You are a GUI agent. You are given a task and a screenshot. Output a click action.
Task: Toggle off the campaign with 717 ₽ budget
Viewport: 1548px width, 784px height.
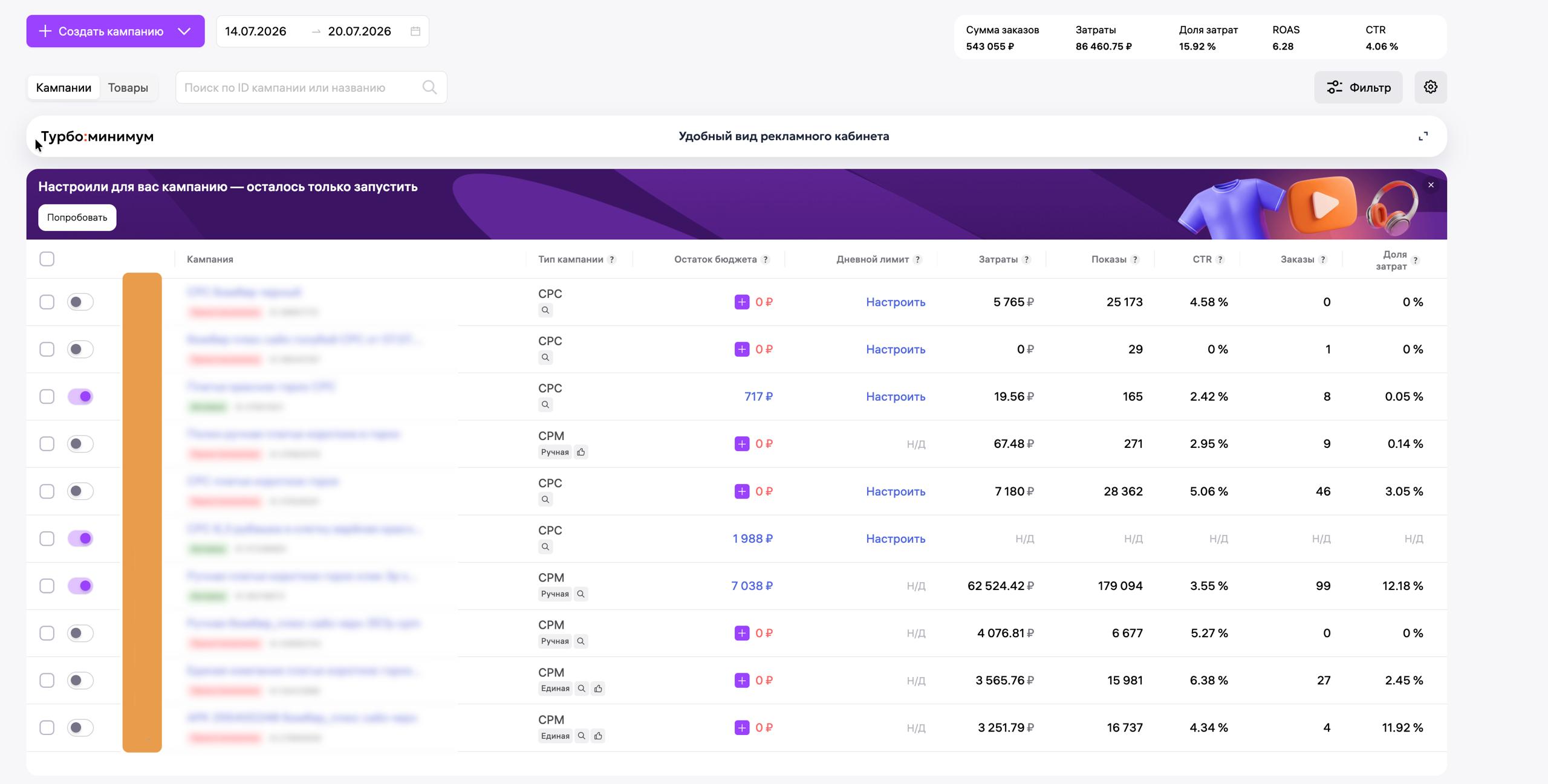point(80,397)
